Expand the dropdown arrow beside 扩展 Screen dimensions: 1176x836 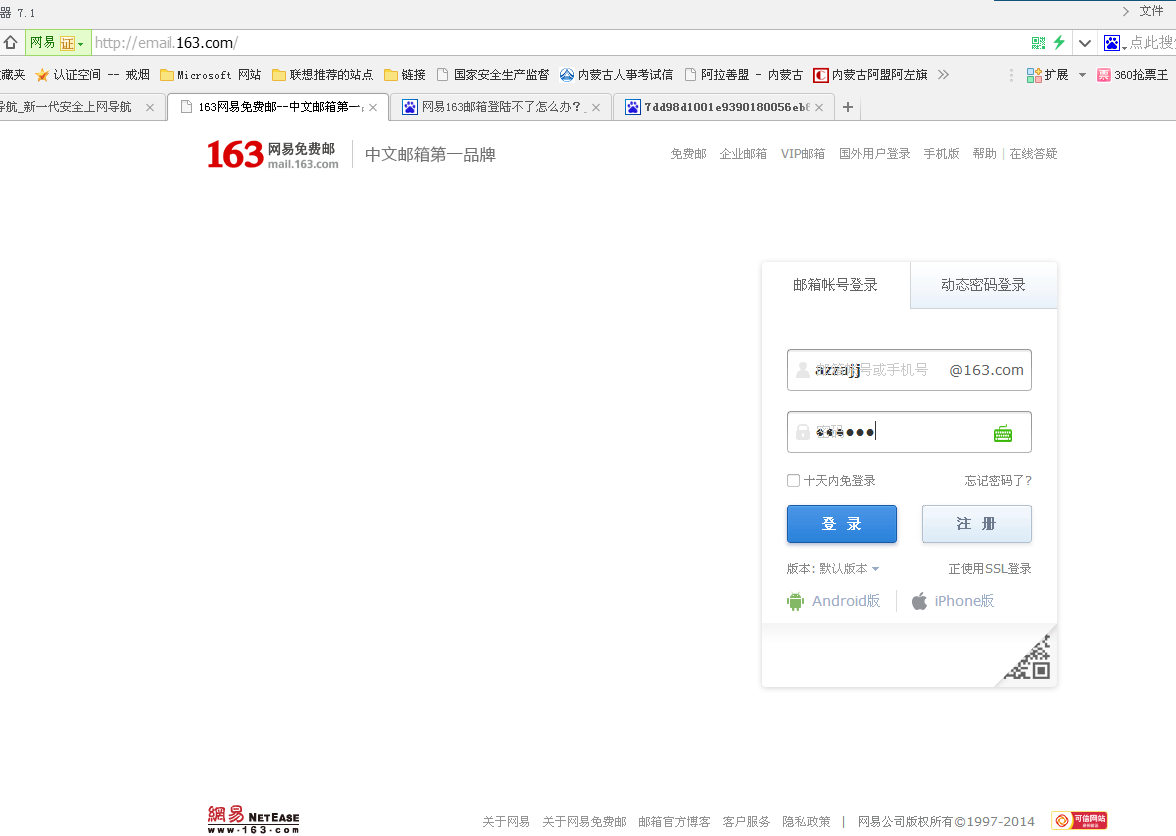pyautogui.click(x=1082, y=75)
